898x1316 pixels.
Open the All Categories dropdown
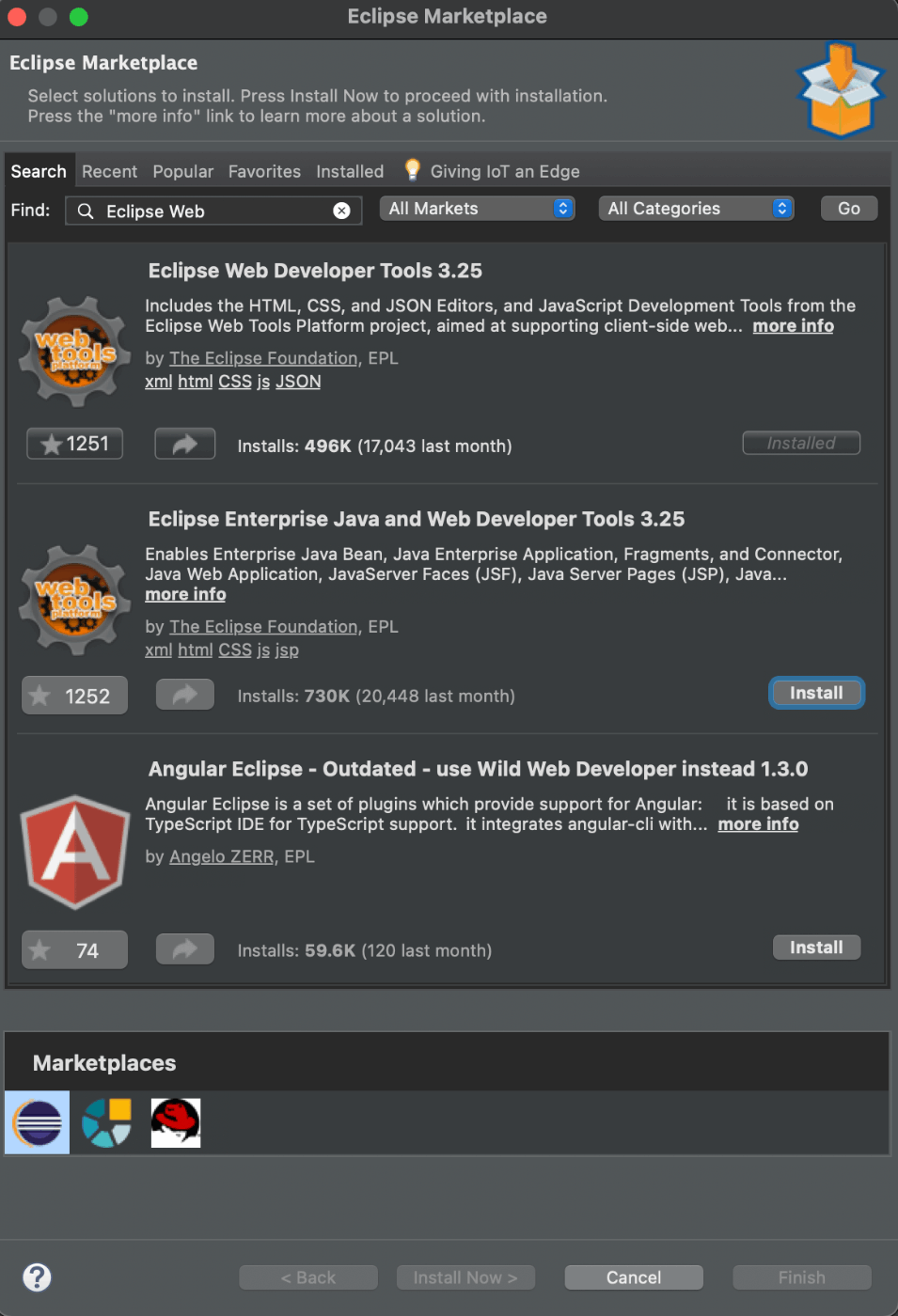click(696, 209)
